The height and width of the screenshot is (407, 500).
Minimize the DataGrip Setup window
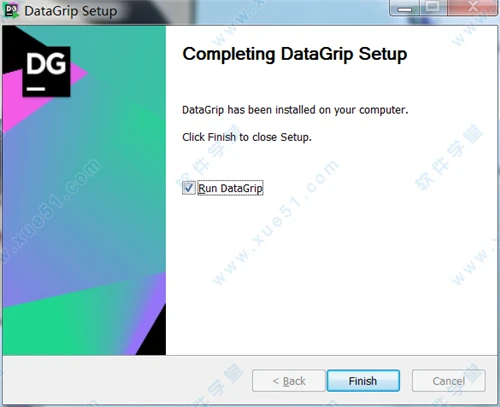point(405,7)
